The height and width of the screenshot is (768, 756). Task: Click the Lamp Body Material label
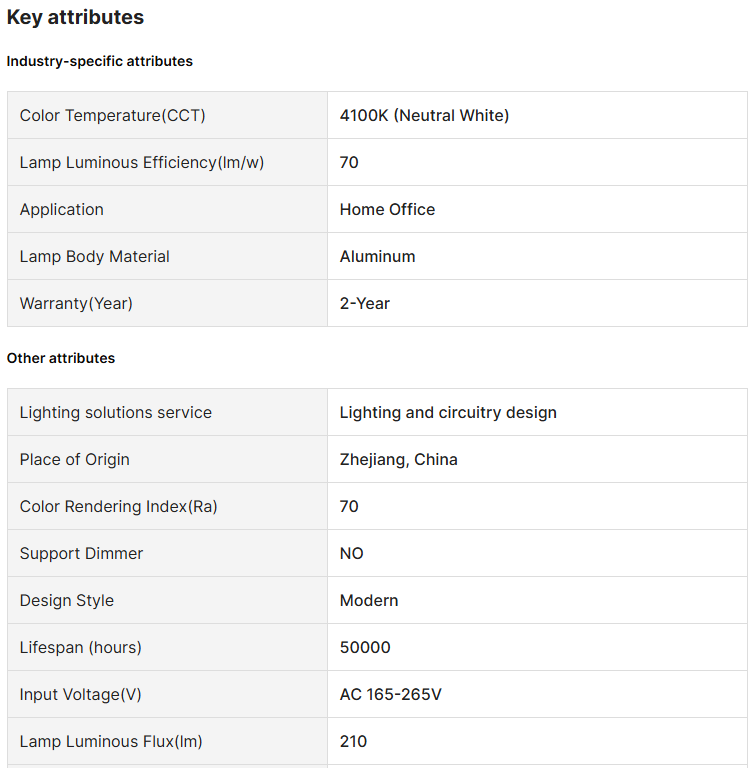click(x=95, y=257)
